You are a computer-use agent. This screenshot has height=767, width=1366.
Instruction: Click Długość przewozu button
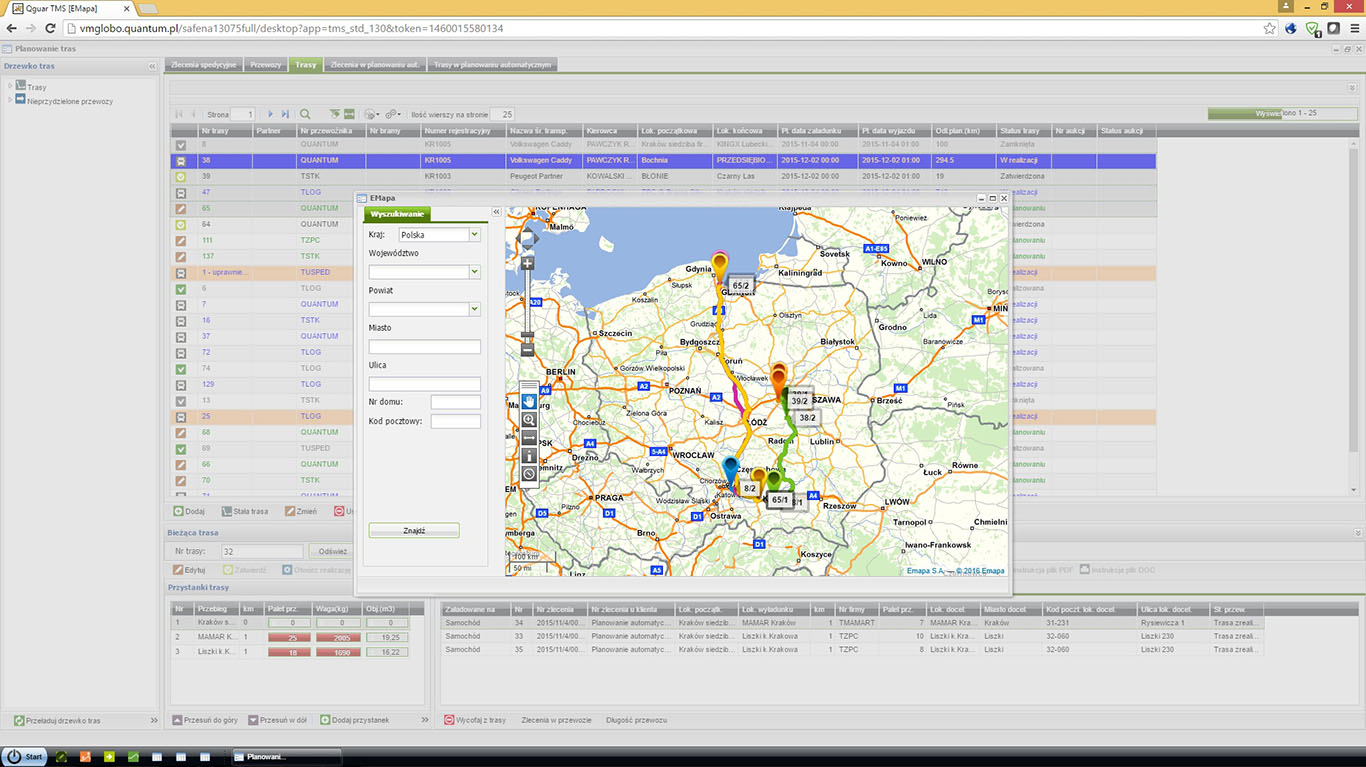[636, 720]
